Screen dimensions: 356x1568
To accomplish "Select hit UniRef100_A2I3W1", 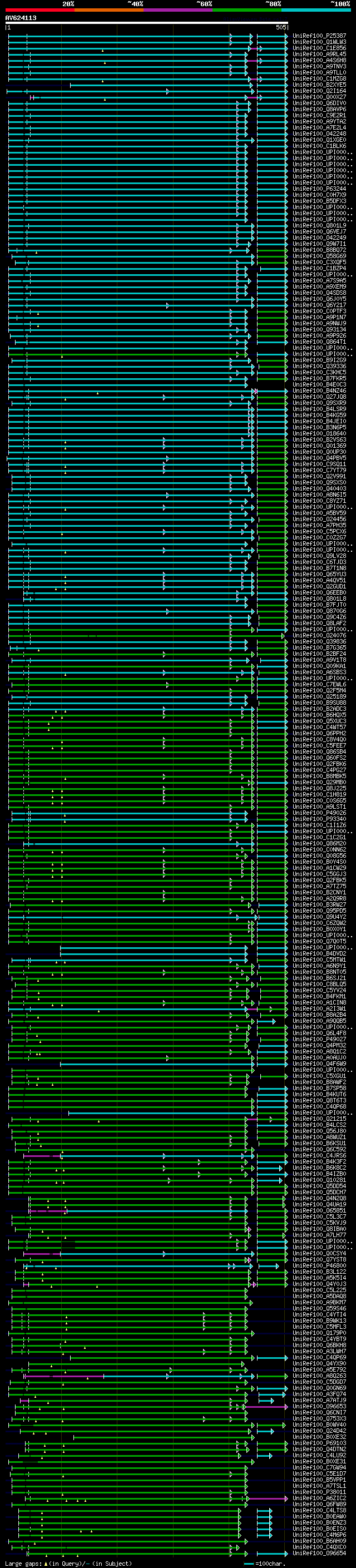I will point(319,1008).
